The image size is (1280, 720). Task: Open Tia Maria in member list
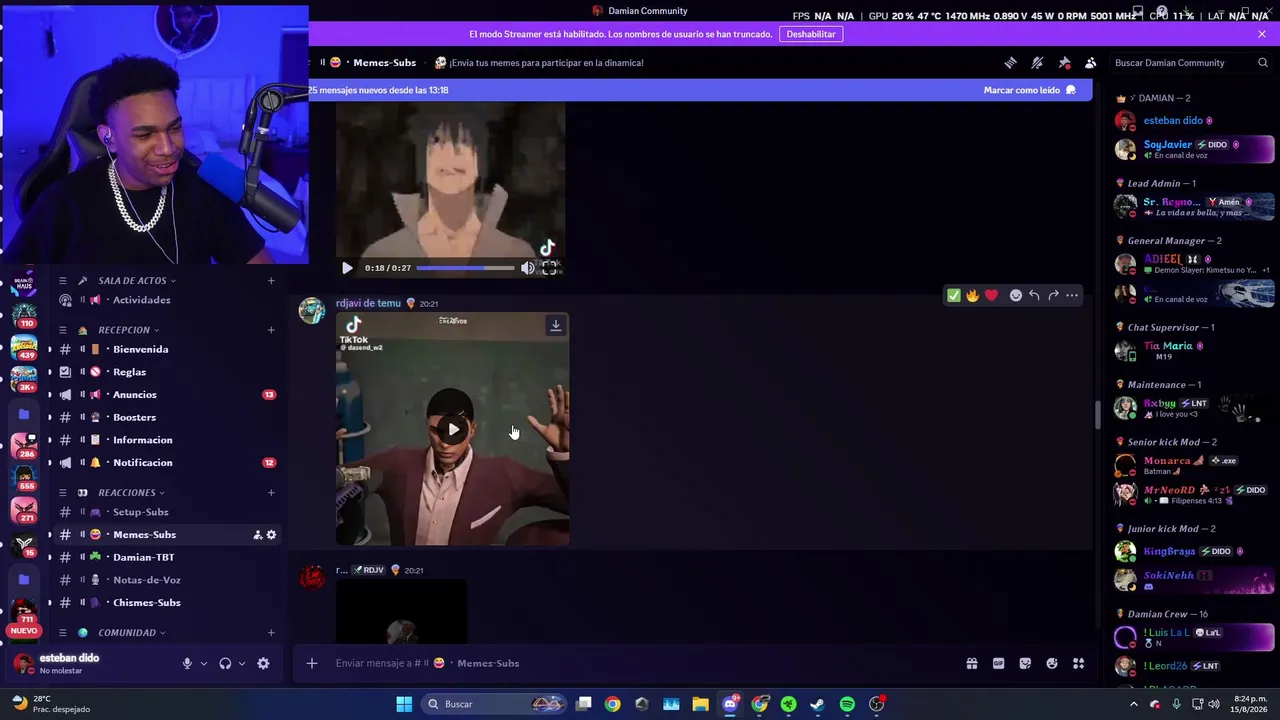1194,351
